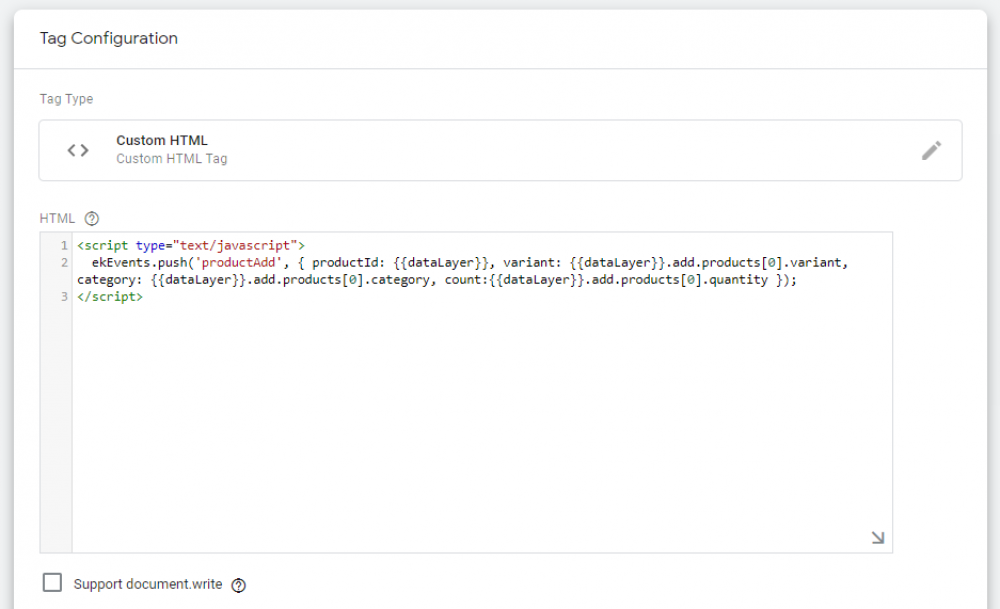Click line number 1 in the gutter
1000x609 pixels.
point(64,246)
